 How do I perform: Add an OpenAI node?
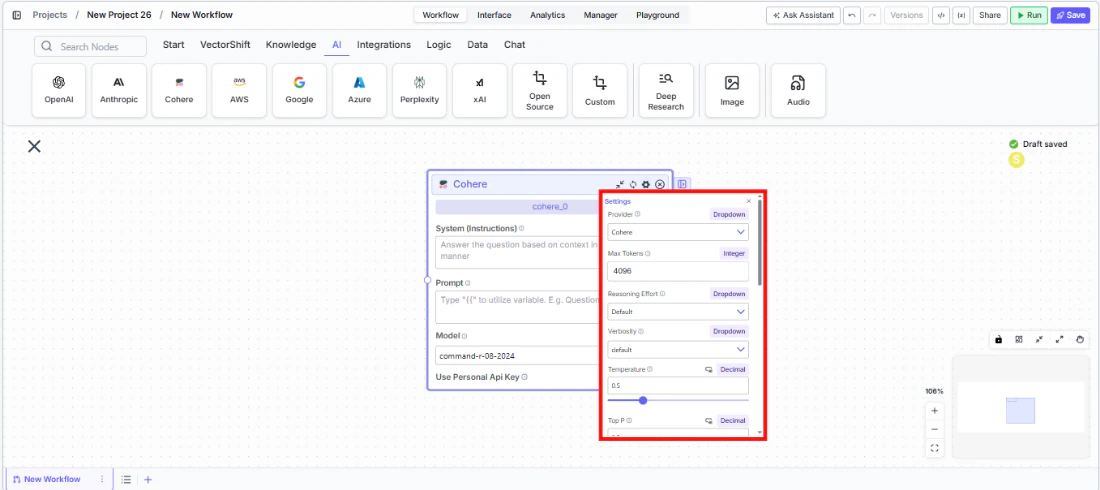coord(59,91)
